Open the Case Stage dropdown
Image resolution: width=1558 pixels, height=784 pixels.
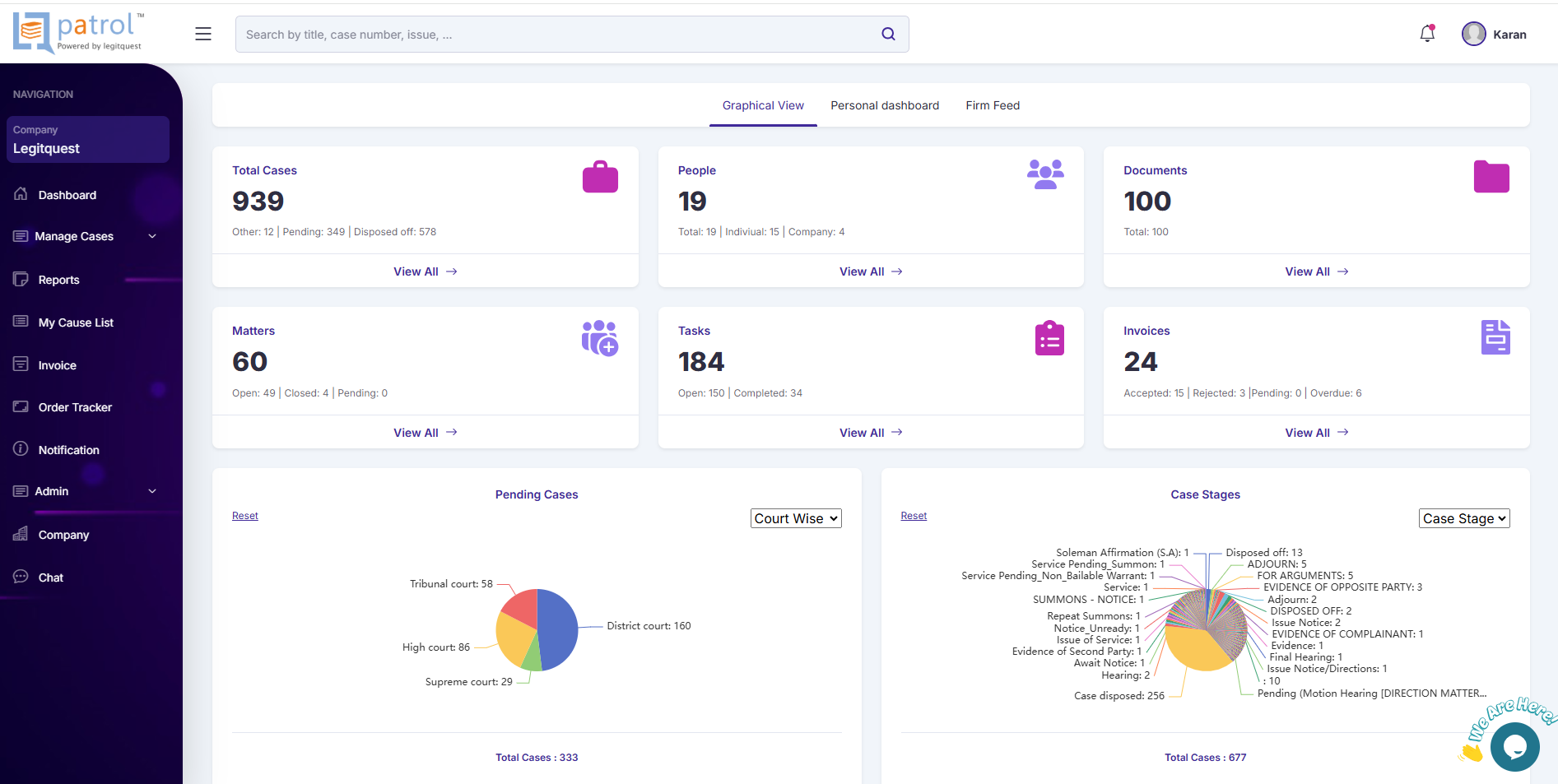pos(1464,518)
